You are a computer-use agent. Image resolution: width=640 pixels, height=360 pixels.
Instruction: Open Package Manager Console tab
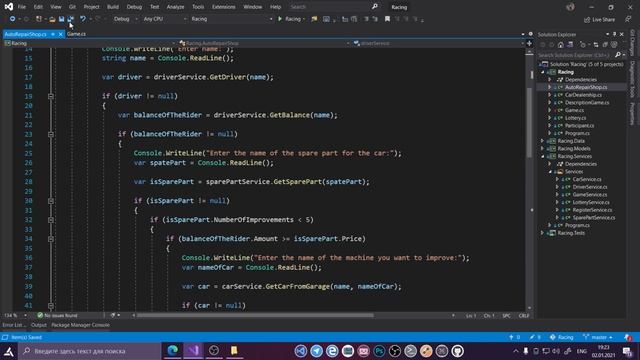tap(80, 325)
